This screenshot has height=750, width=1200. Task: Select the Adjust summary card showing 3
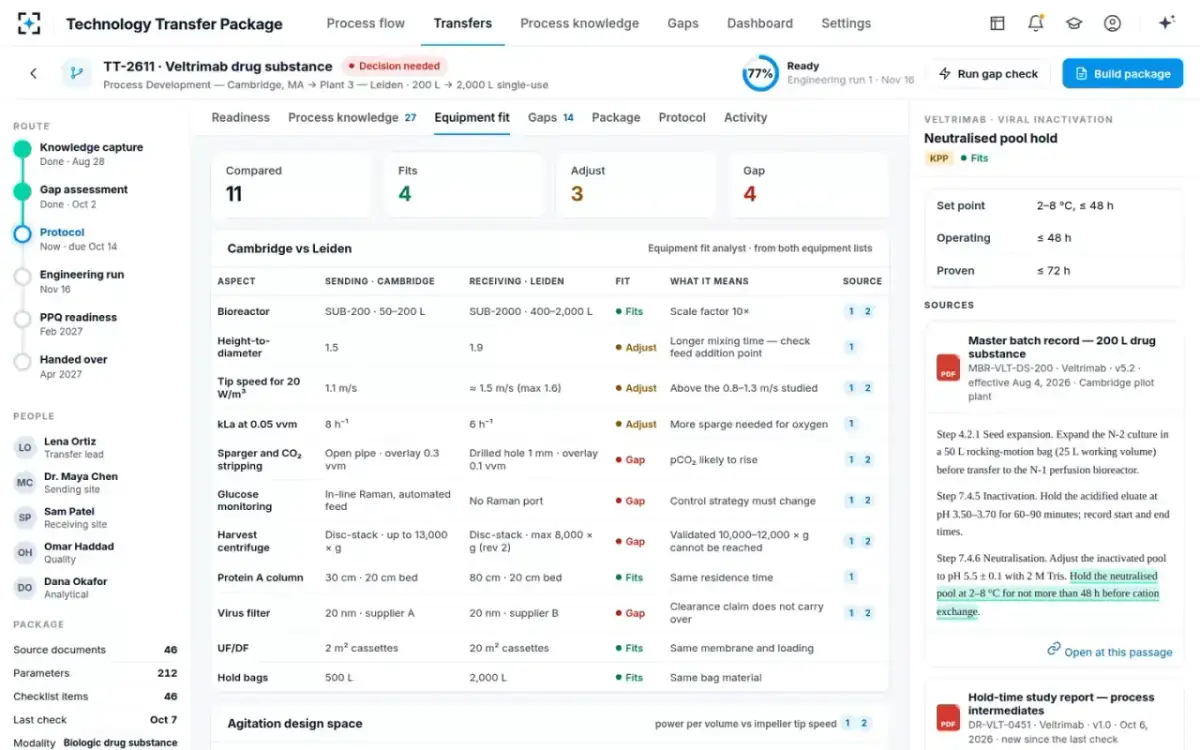636,185
